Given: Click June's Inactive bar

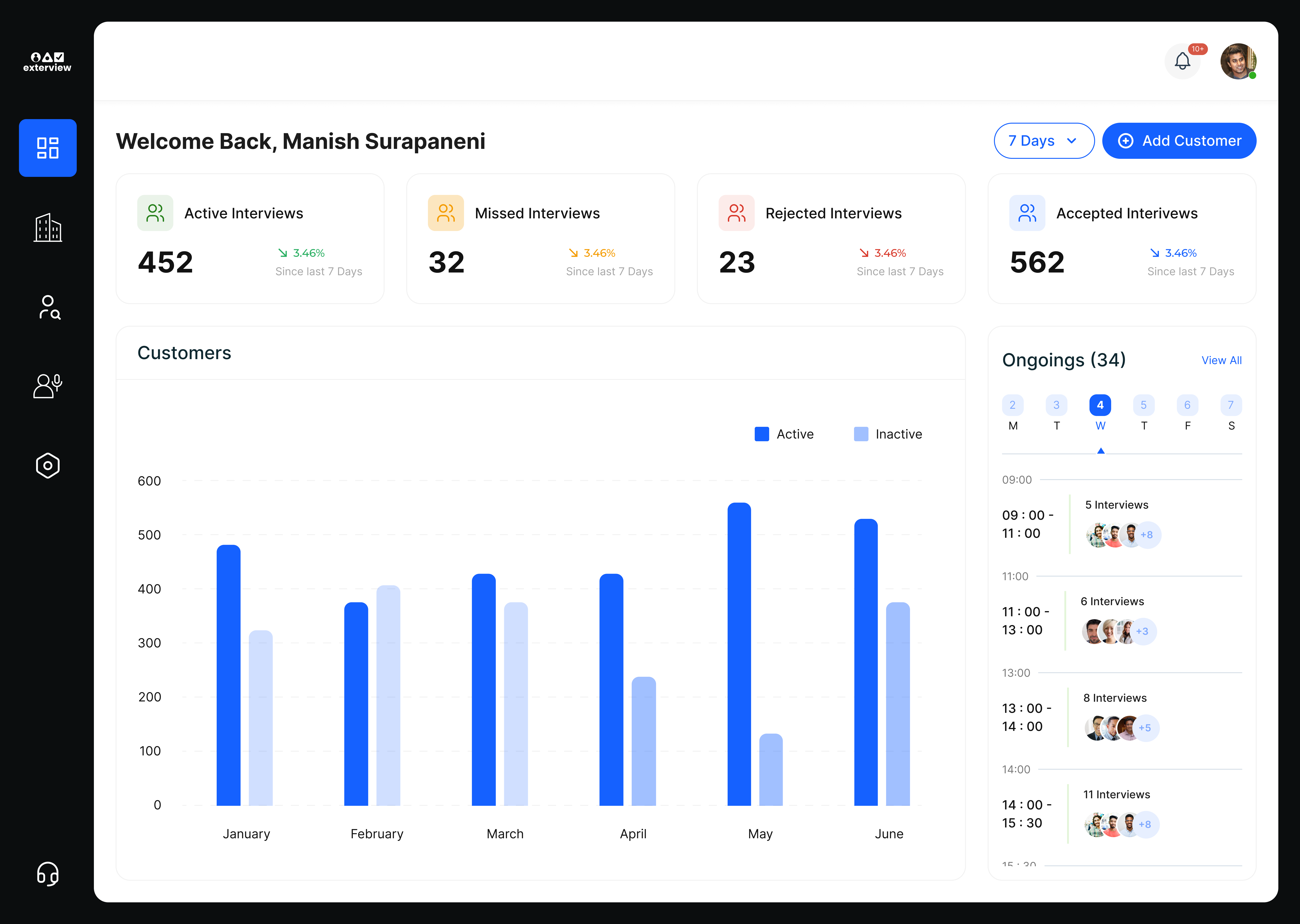Looking at the screenshot, I should click(x=898, y=704).
